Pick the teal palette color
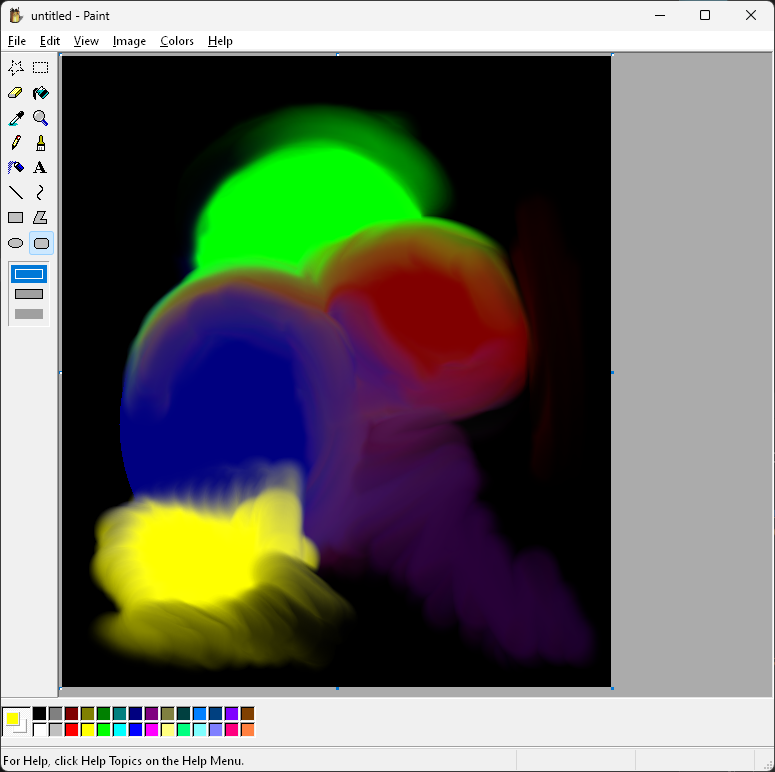 120,713
